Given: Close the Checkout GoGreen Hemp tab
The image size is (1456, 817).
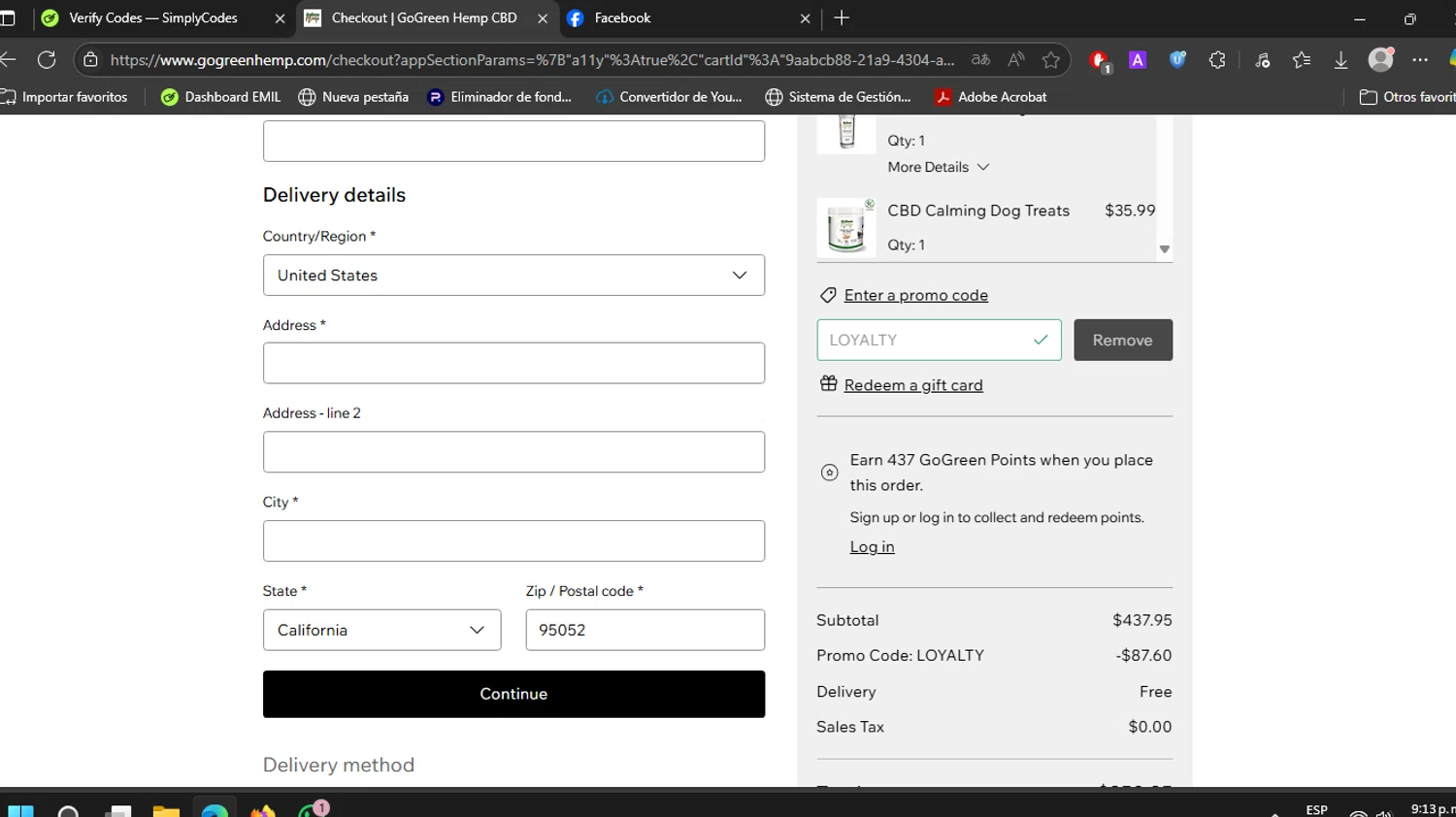Looking at the screenshot, I should point(543,18).
